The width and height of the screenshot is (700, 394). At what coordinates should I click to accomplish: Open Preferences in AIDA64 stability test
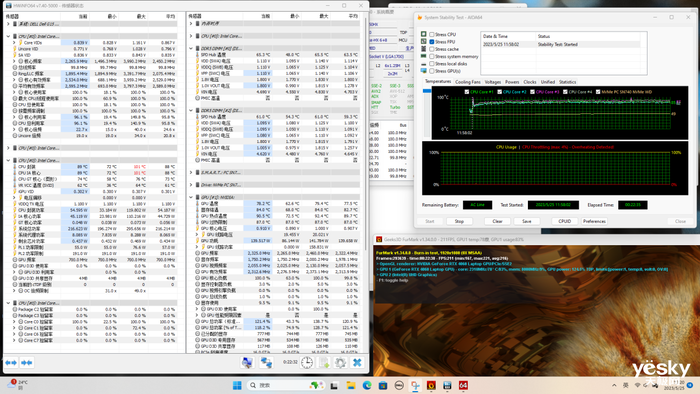[594, 221]
